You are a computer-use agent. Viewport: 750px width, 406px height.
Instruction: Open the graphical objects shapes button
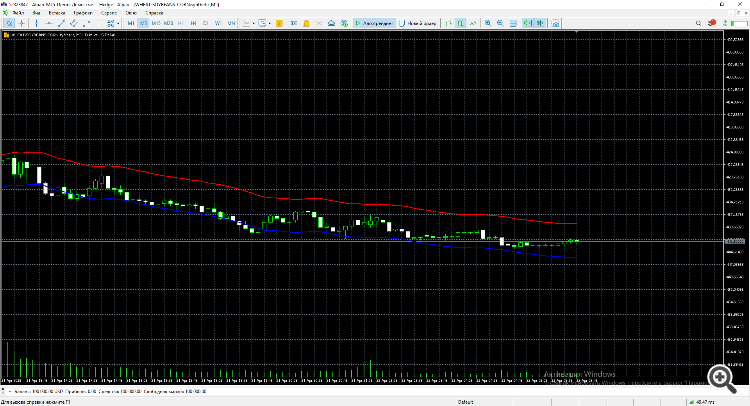(x=110, y=23)
